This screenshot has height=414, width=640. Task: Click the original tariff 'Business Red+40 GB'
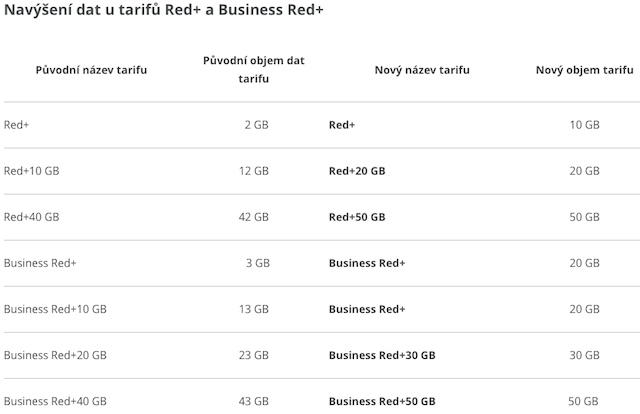coord(55,401)
